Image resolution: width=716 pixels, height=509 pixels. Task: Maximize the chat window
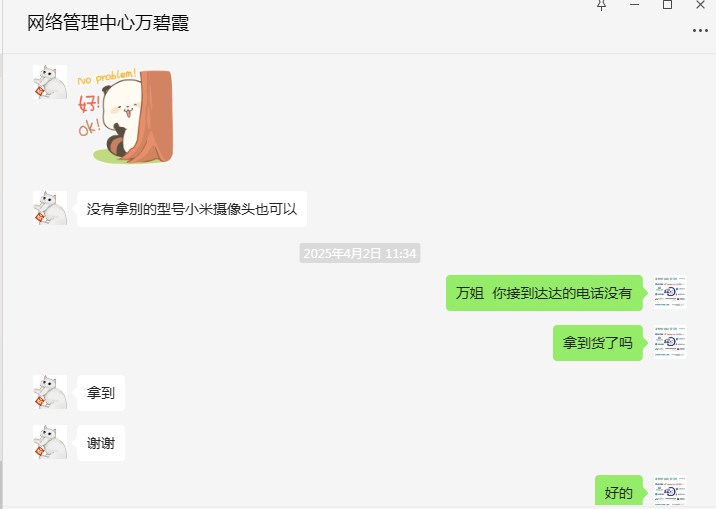click(x=667, y=5)
